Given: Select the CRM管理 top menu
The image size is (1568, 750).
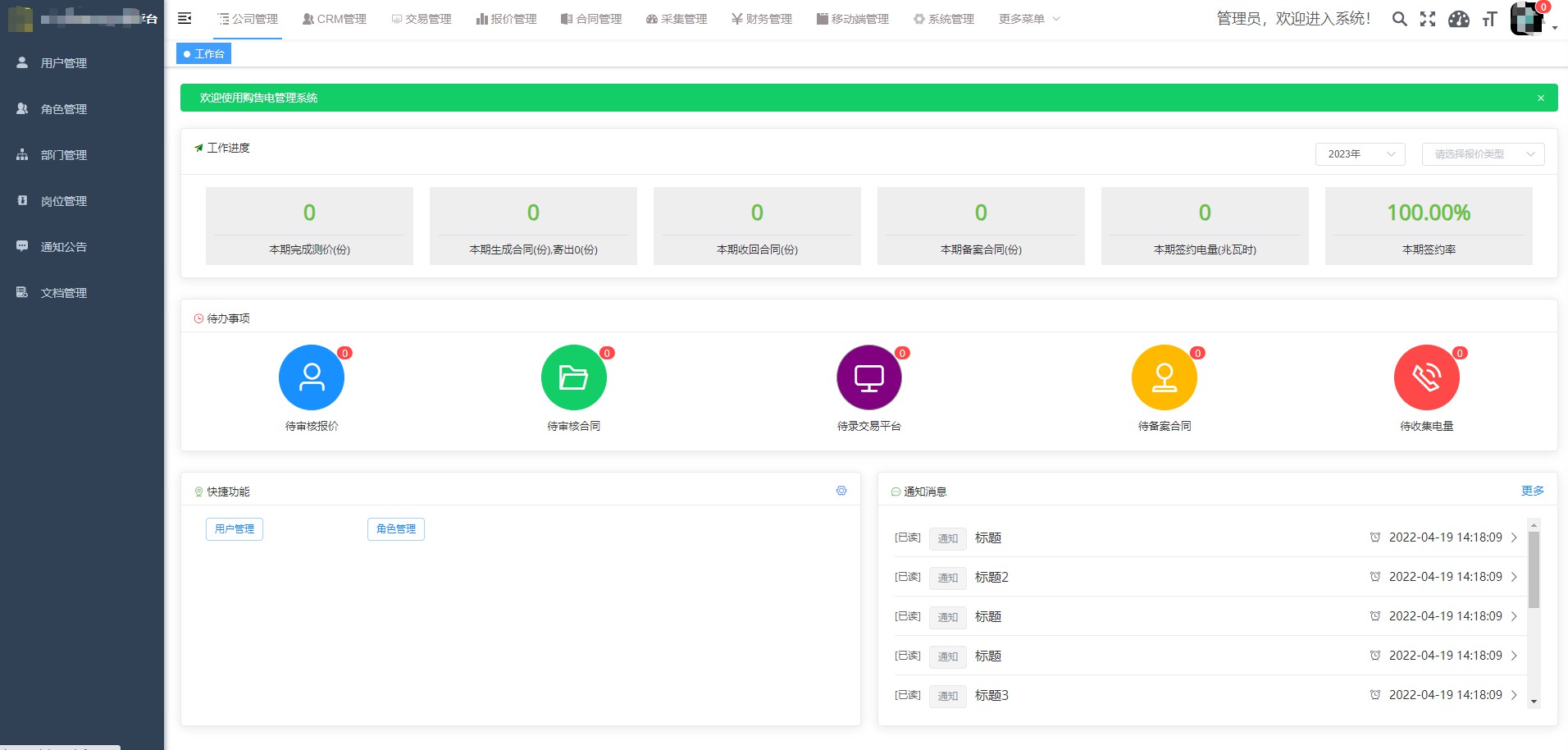Looking at the screenshot, I should [335, 19].
